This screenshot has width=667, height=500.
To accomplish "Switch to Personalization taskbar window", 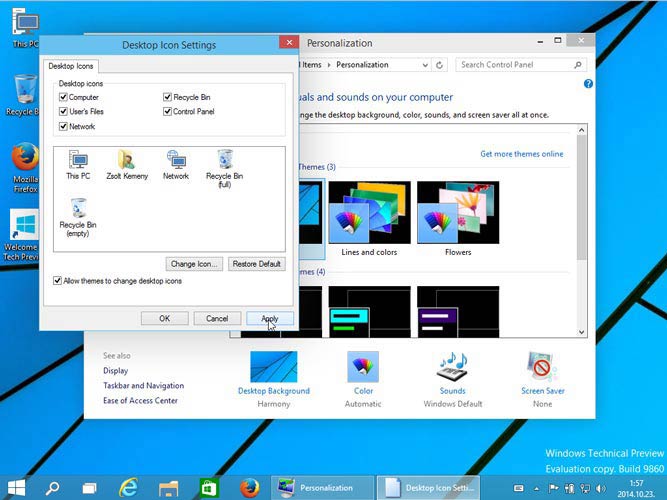I will [x=322, y=488].
